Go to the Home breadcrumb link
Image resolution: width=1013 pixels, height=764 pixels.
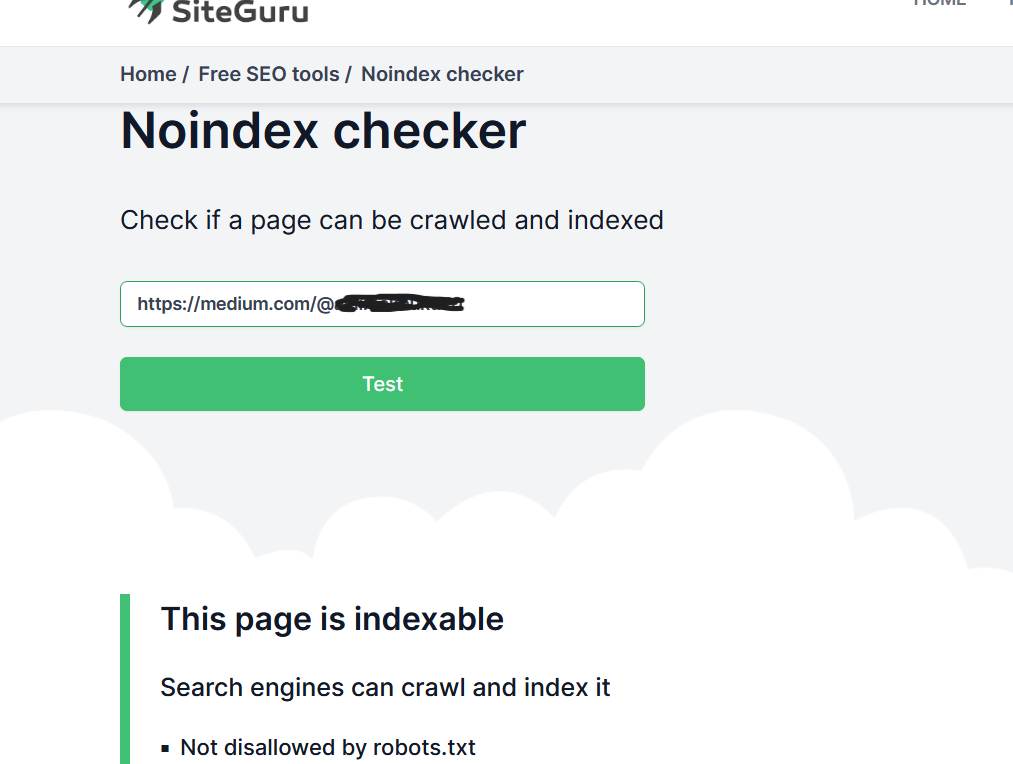click(148, 74)
